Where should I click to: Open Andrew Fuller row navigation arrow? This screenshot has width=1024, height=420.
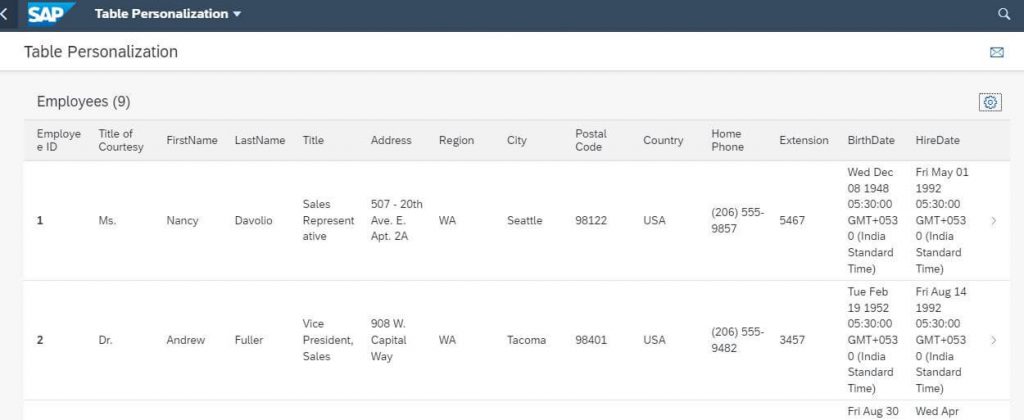(x=993, y=340)
